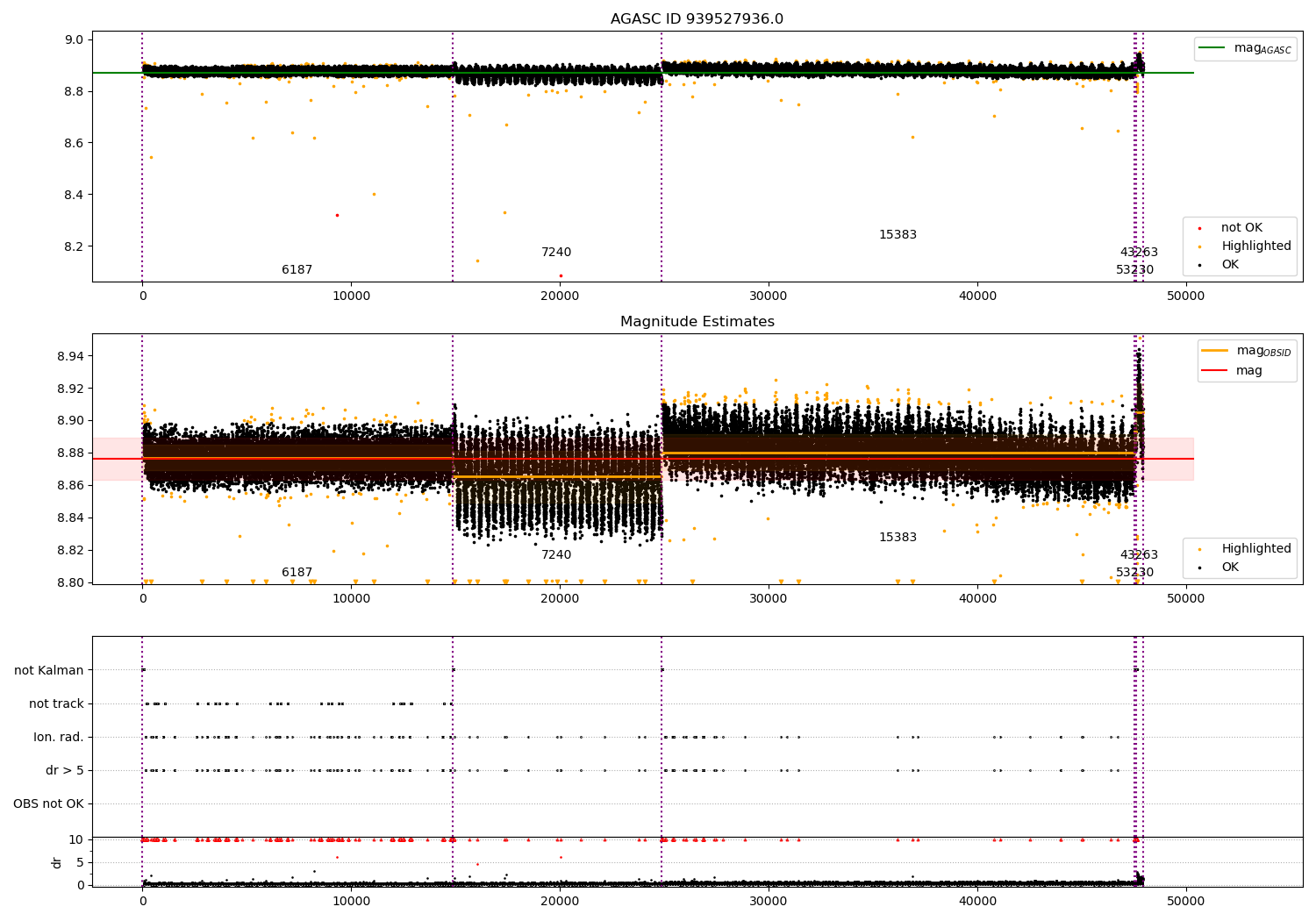Click the plot title 'AGASC ID 939527936.0'
Image resolution: width=1316 pixels, height=921 pixels.
point(697,19)
